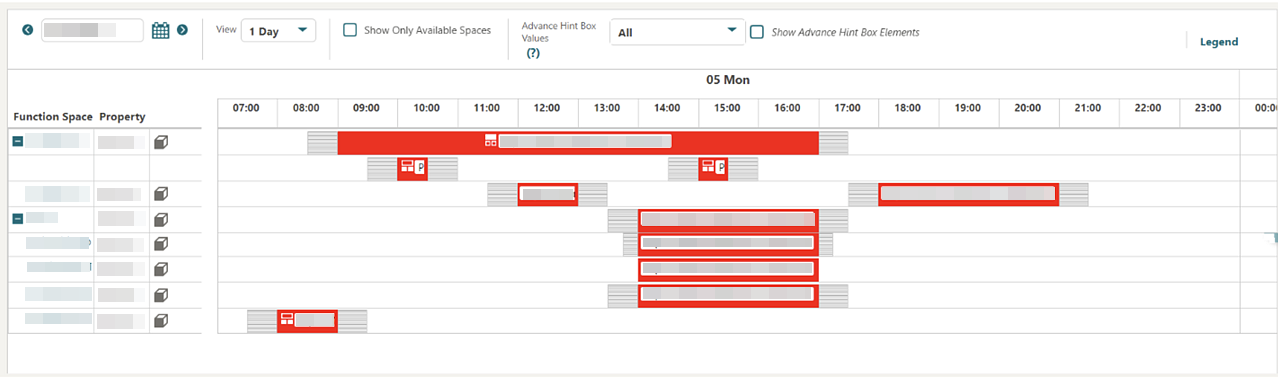The height and width of the screenshot is (380, 1278).
Task: Go to previous day with left arrow
Action: tap(28, 30)
